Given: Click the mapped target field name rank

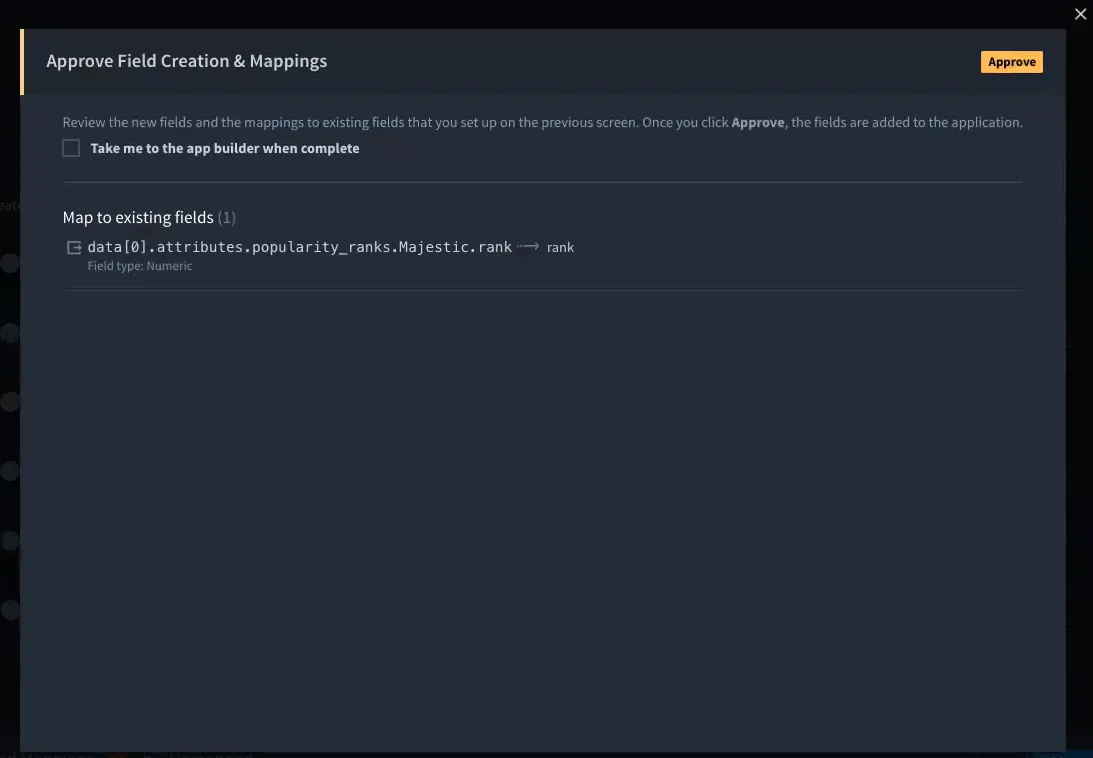Looking at the screenshot, I should (x=560, y=248).
